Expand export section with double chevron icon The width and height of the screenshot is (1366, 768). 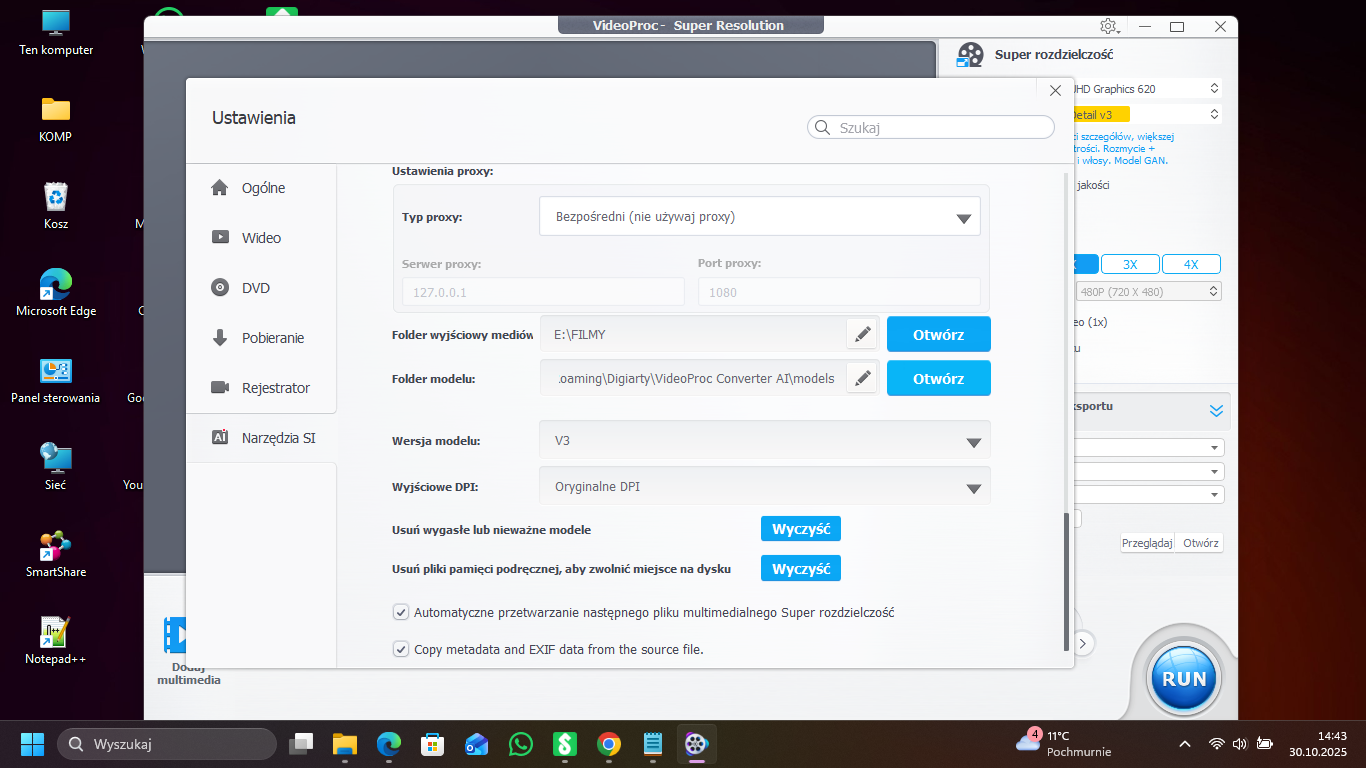tap(1216, 410)
